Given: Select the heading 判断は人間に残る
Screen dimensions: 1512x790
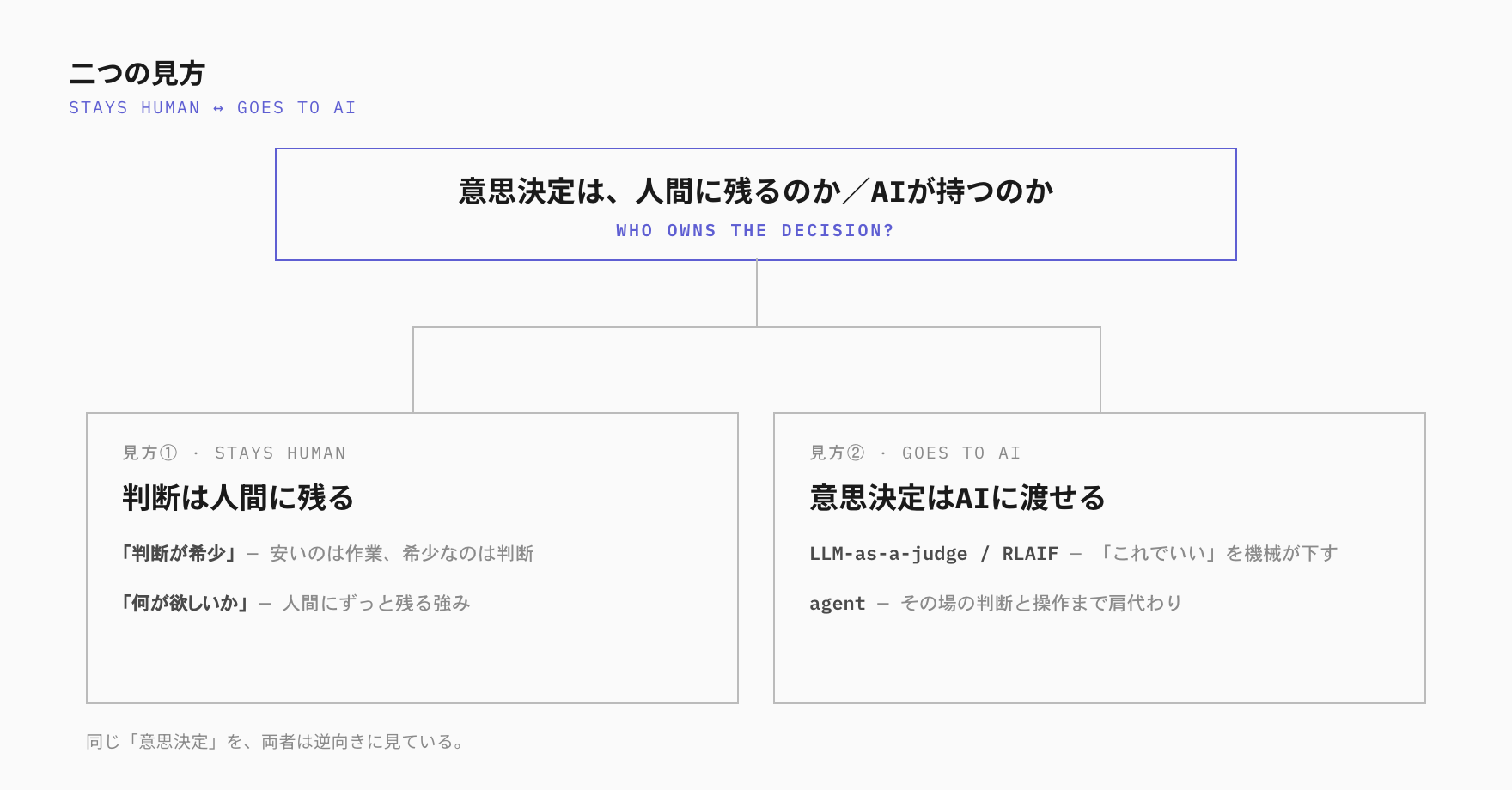Looking at the screenshot, I should [x=238, y=498].
